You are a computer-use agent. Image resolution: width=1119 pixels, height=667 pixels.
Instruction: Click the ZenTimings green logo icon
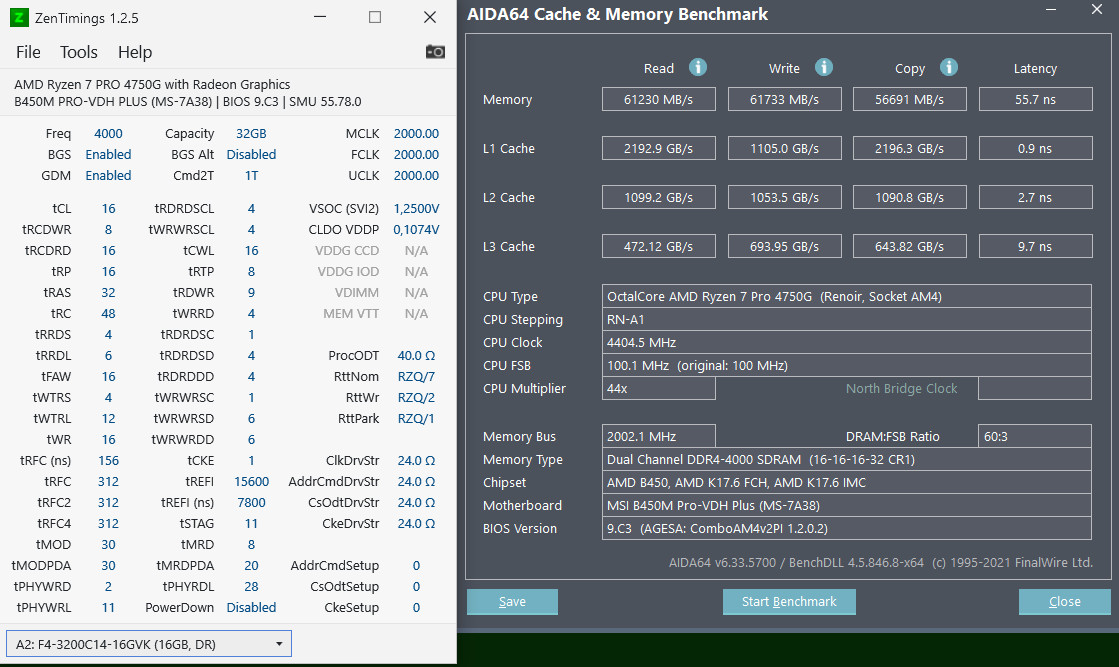[18, 17]
